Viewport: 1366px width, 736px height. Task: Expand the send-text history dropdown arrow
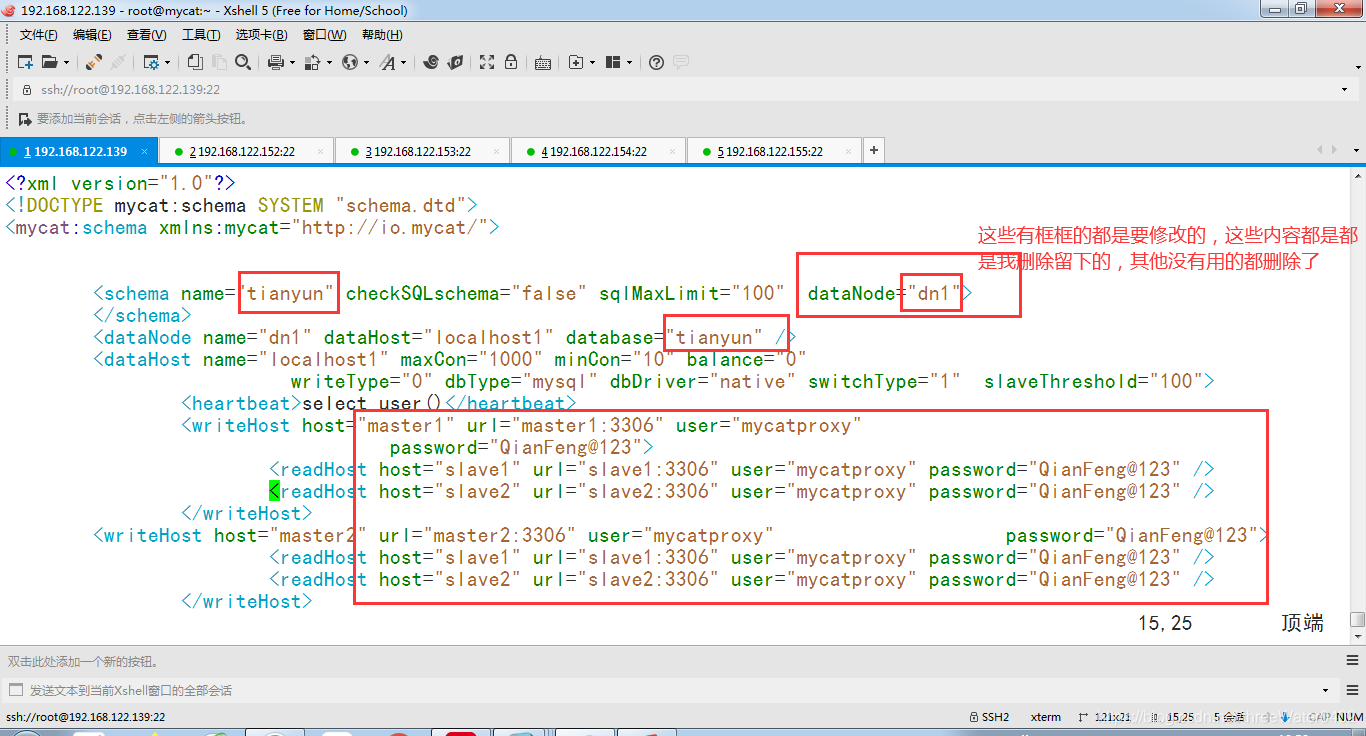point(1325,690)
